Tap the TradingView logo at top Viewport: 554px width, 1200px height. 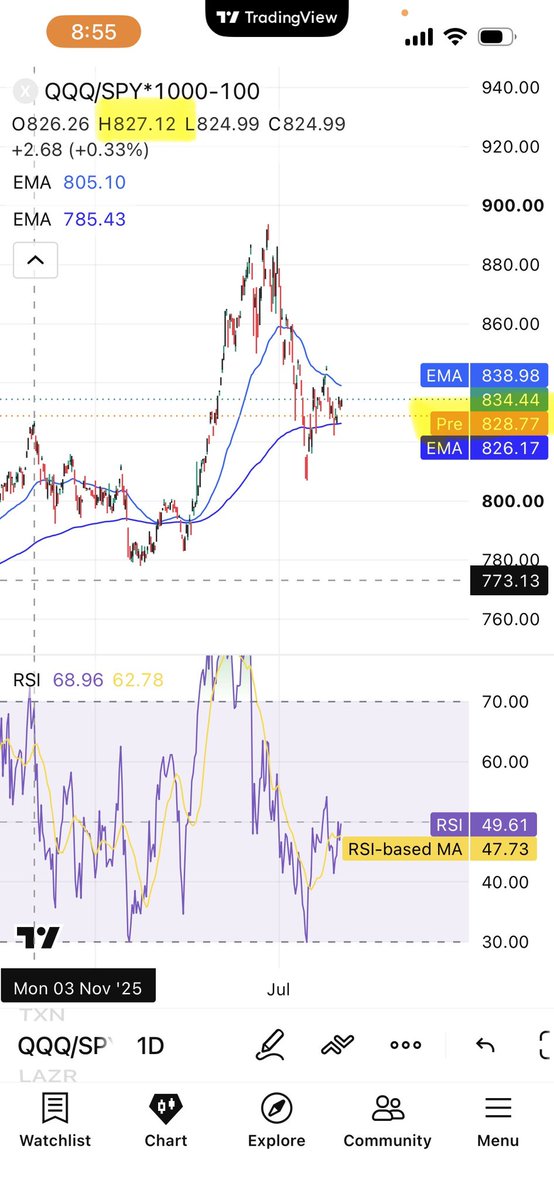pos(277,17)
